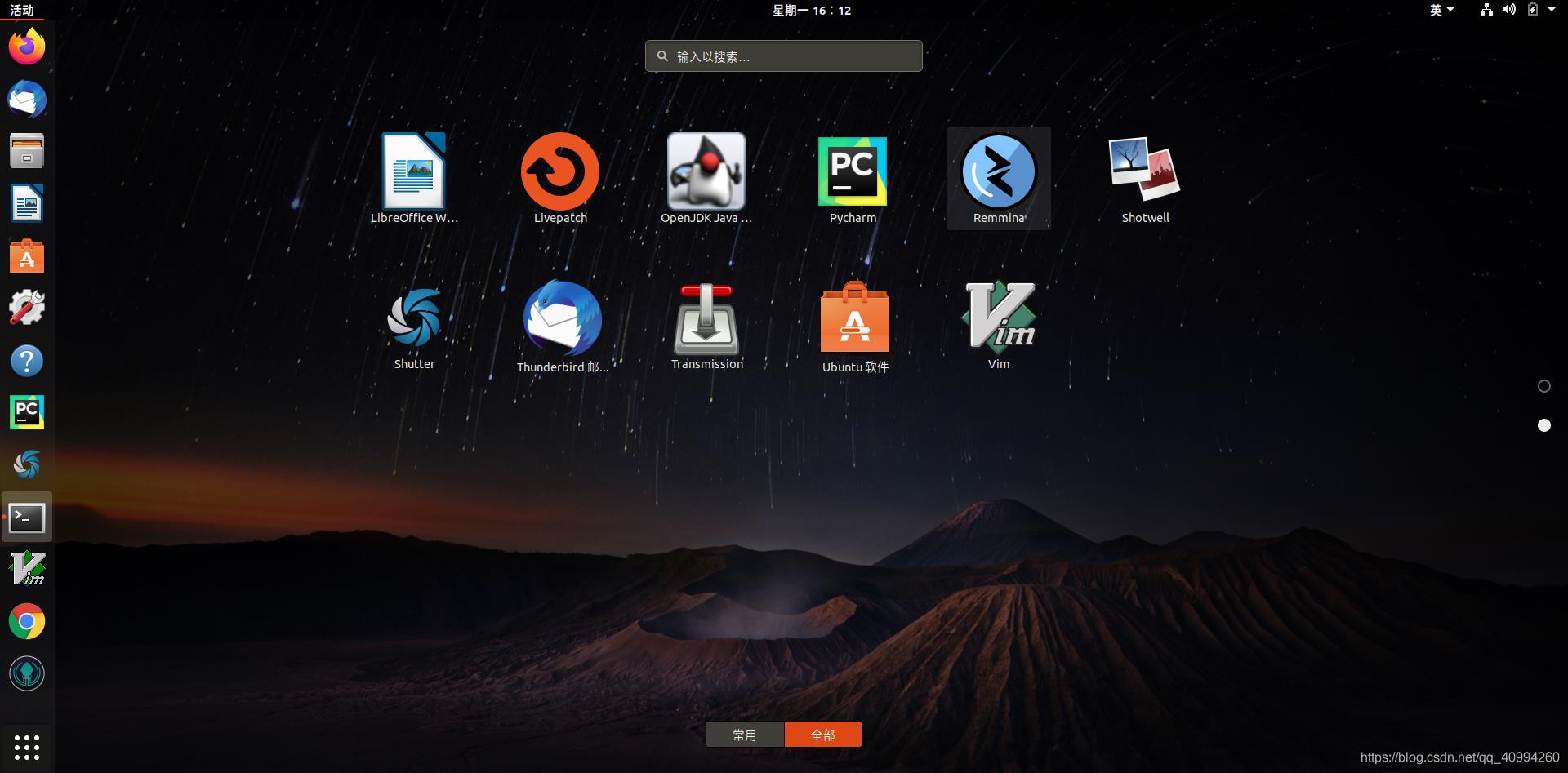This screenshot has width=1568, height=773.
Task: Go to first app grid page
Action: (x=1543, y=386)
